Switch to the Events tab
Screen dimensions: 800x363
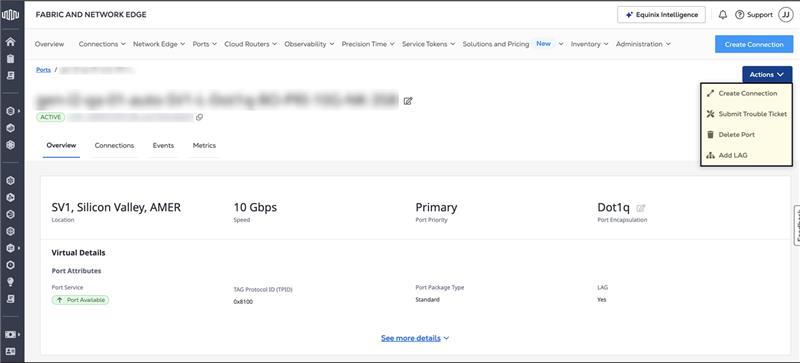[x=163, y=146]
